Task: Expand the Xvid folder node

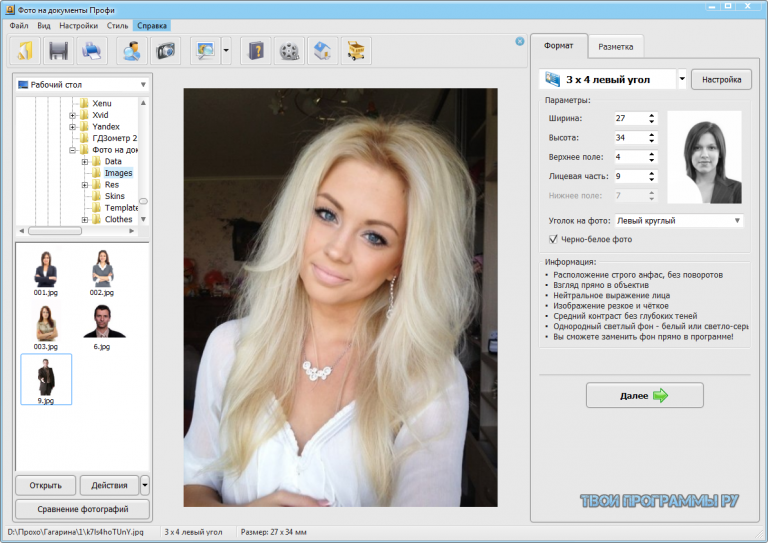Action: [72, 115]
